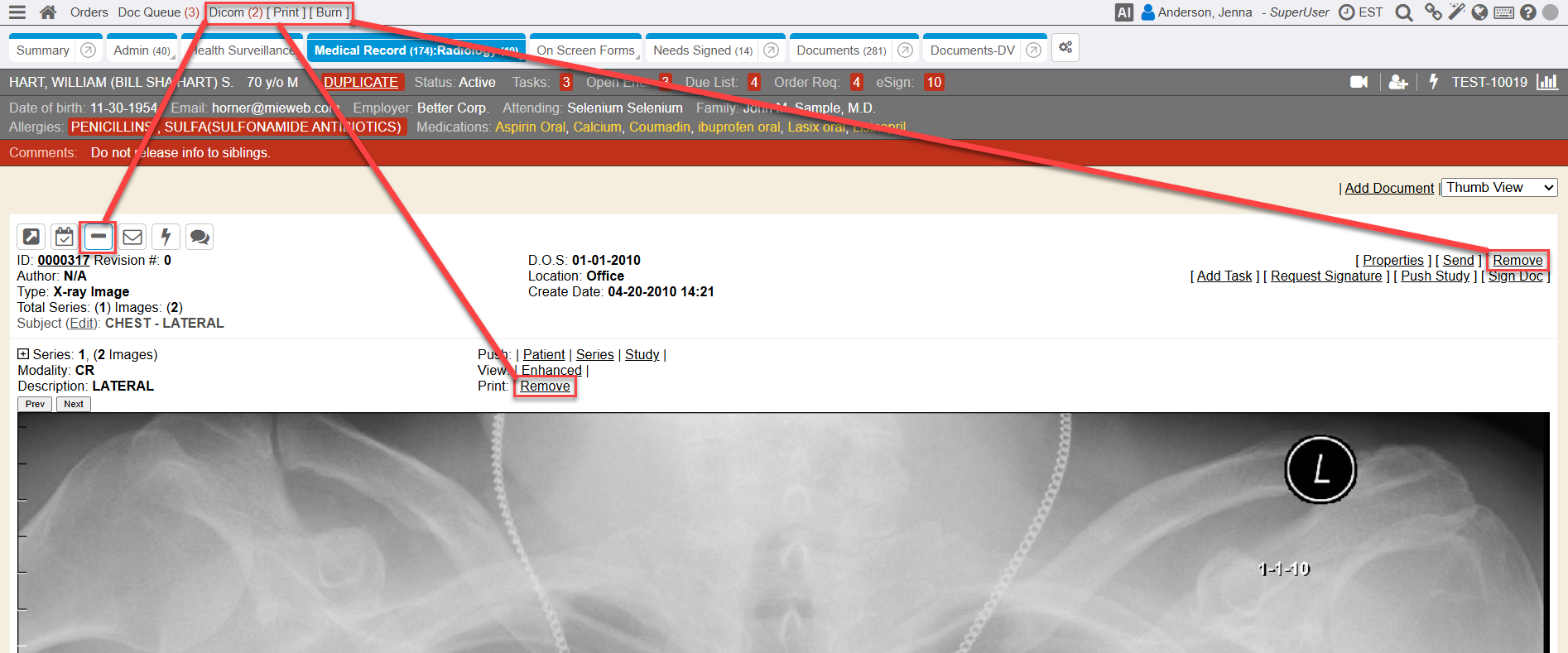Open the bar chart icon beside TEST-10019
1568x653 pixels.
click(1546, 82)
